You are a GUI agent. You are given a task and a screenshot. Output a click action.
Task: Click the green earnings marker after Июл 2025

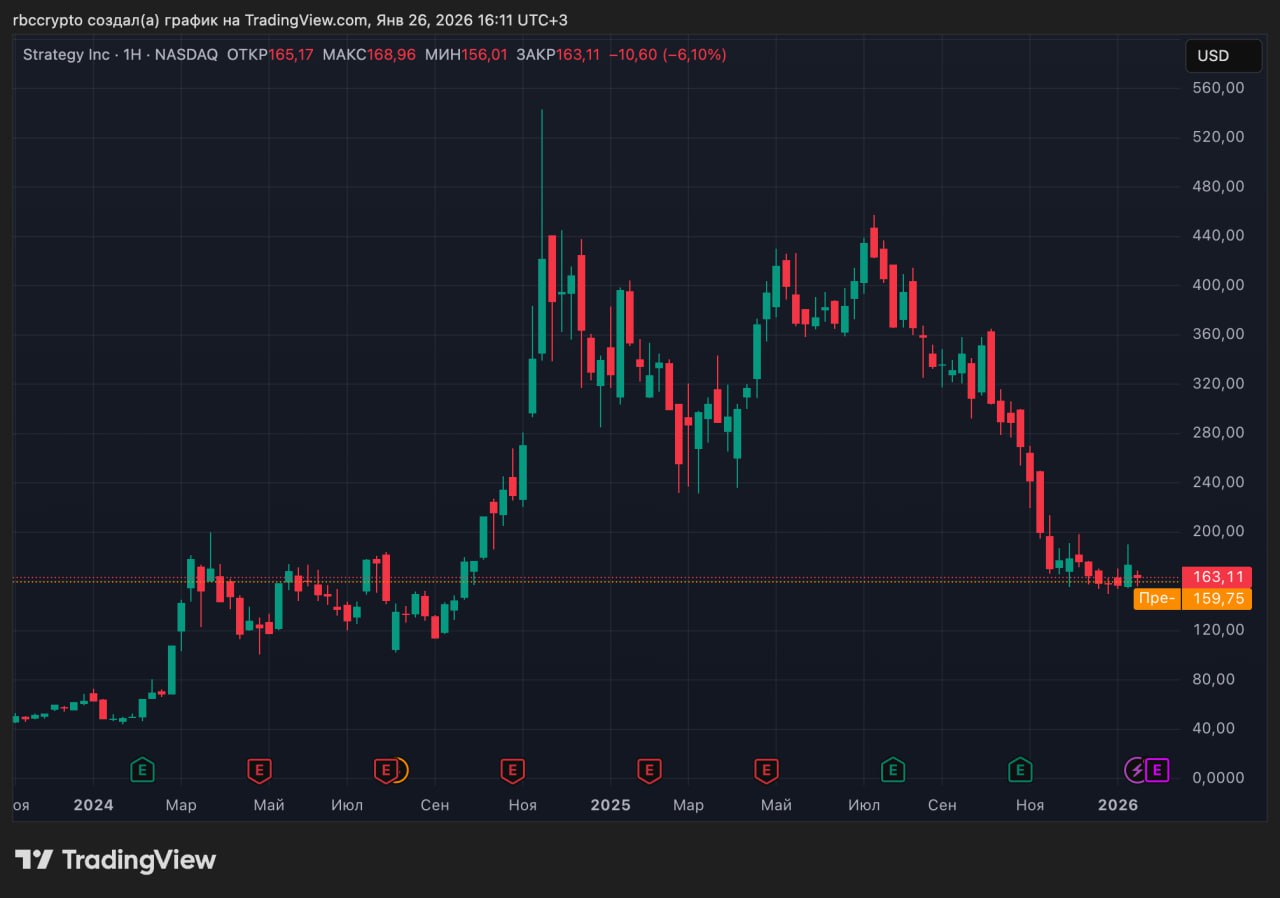pos(892,770)
